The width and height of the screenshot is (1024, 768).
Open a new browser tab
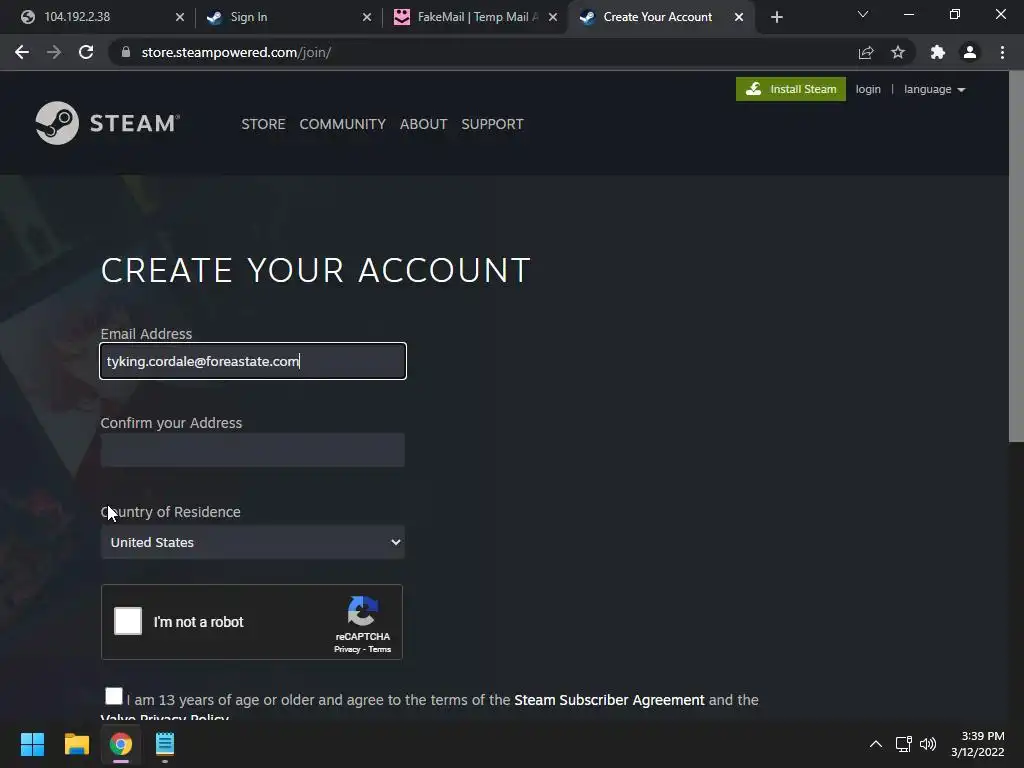click(x=776, y=17)
